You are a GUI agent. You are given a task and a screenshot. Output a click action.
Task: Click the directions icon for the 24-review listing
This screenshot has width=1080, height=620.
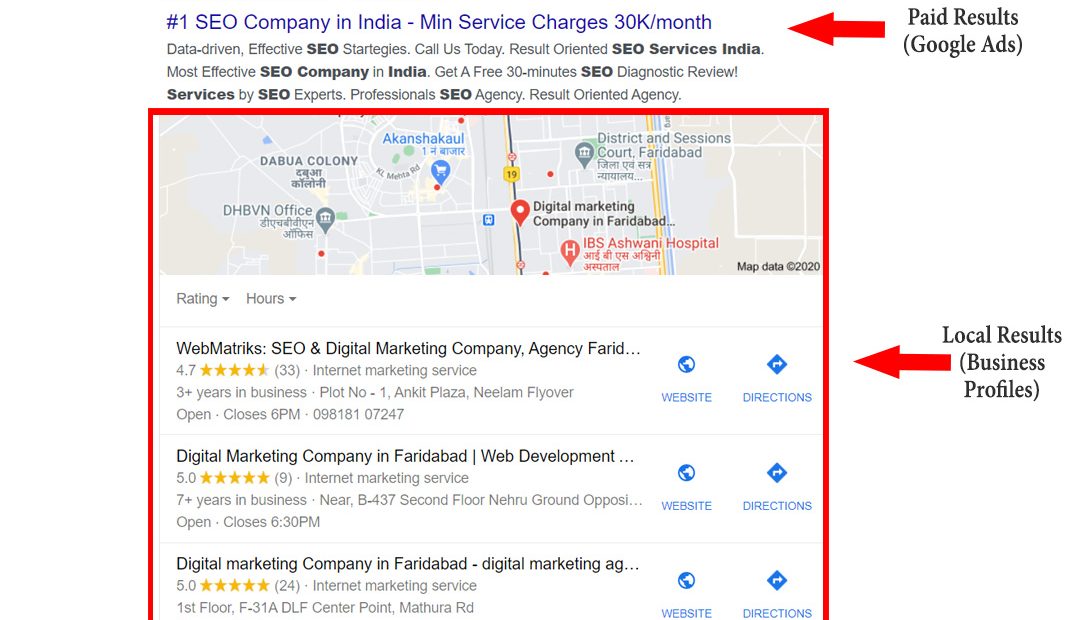[777, 581]
